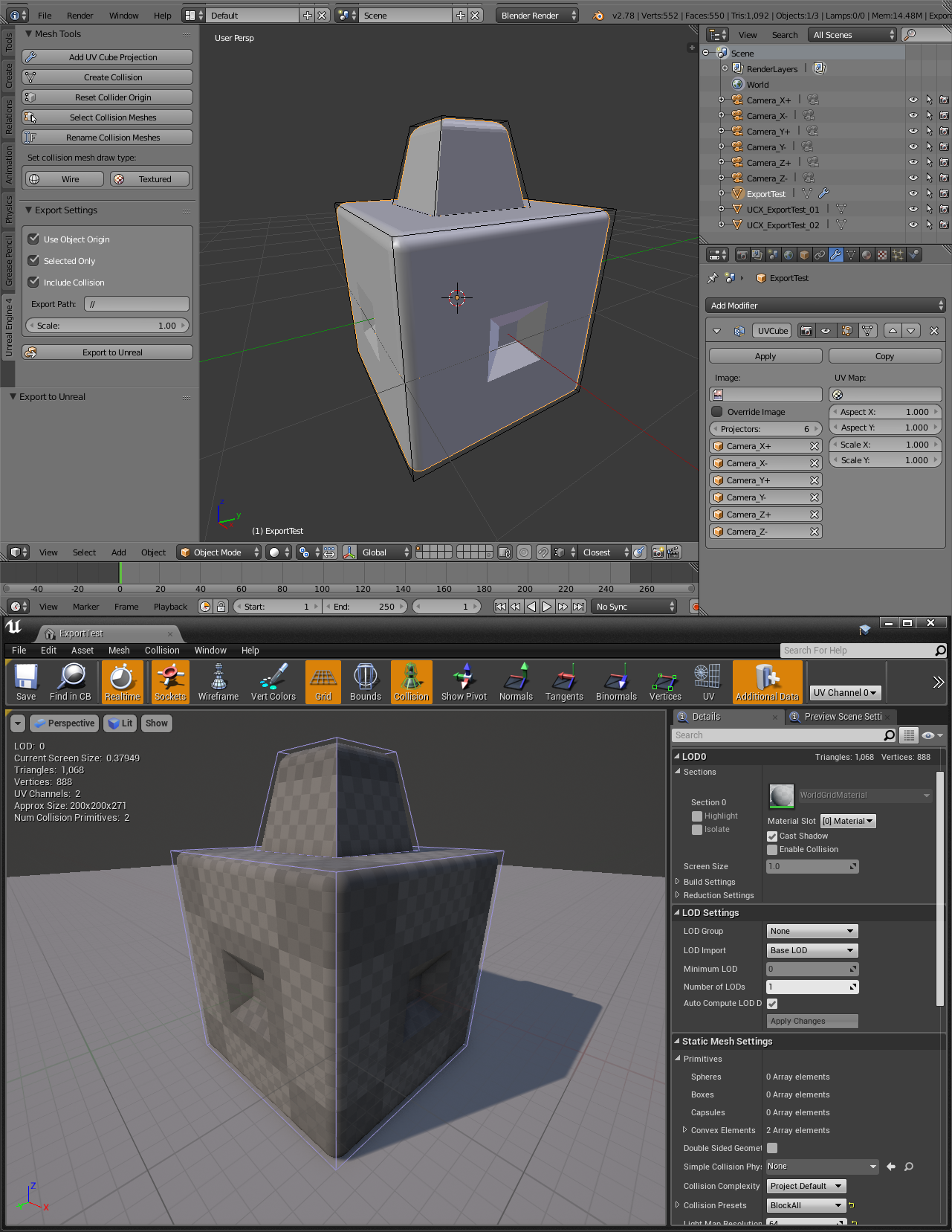Expand Unreal toolbar overflow chevron
This screenshot has height=1232, width=952.
939,682
